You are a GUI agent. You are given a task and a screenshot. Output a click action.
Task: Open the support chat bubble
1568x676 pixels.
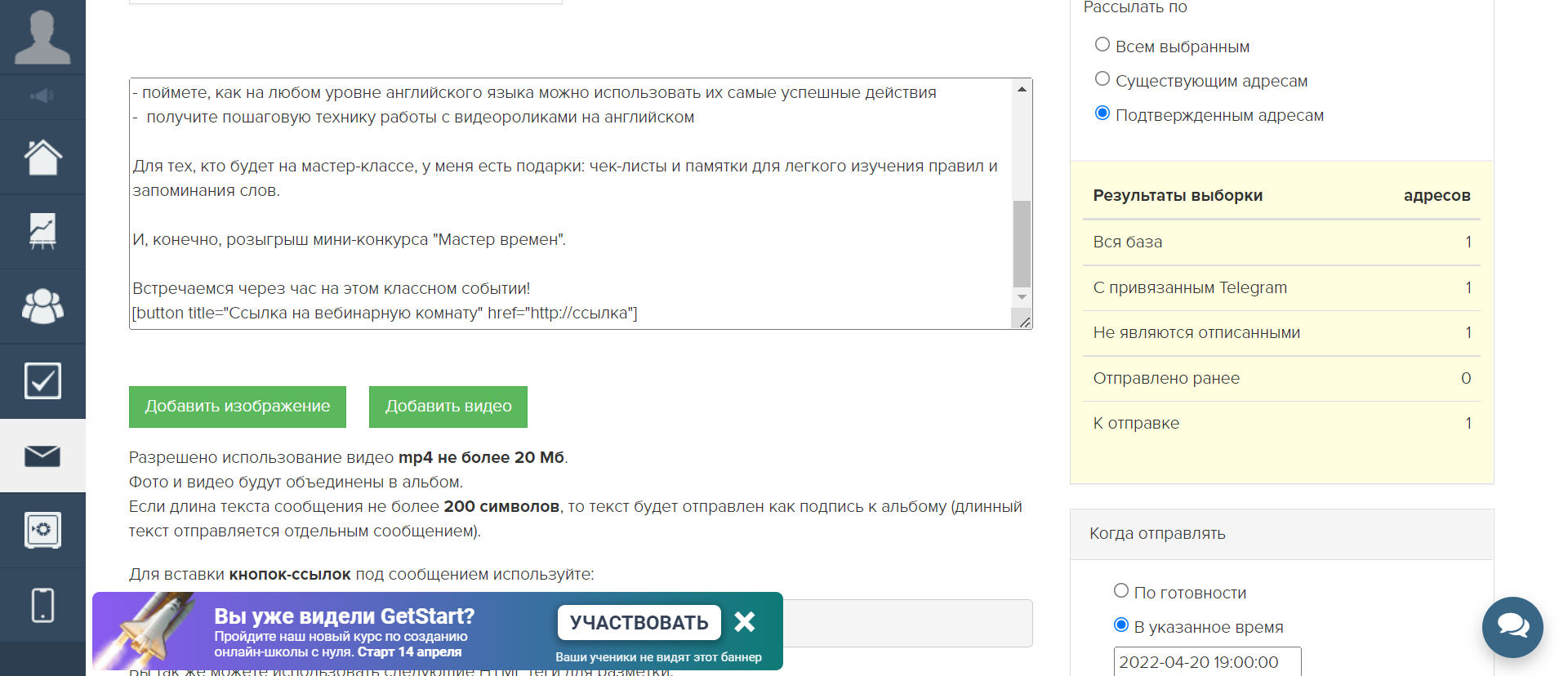(1512, 626)
